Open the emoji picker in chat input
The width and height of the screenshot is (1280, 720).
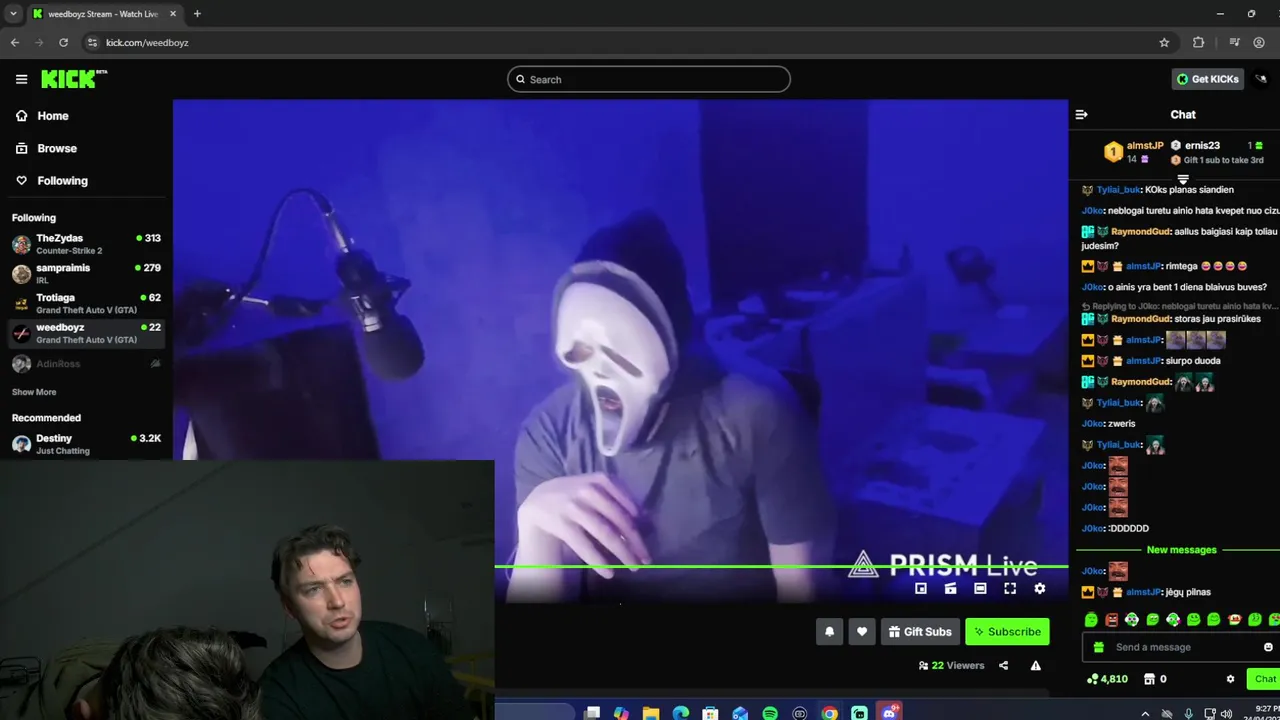point(1268,647)
